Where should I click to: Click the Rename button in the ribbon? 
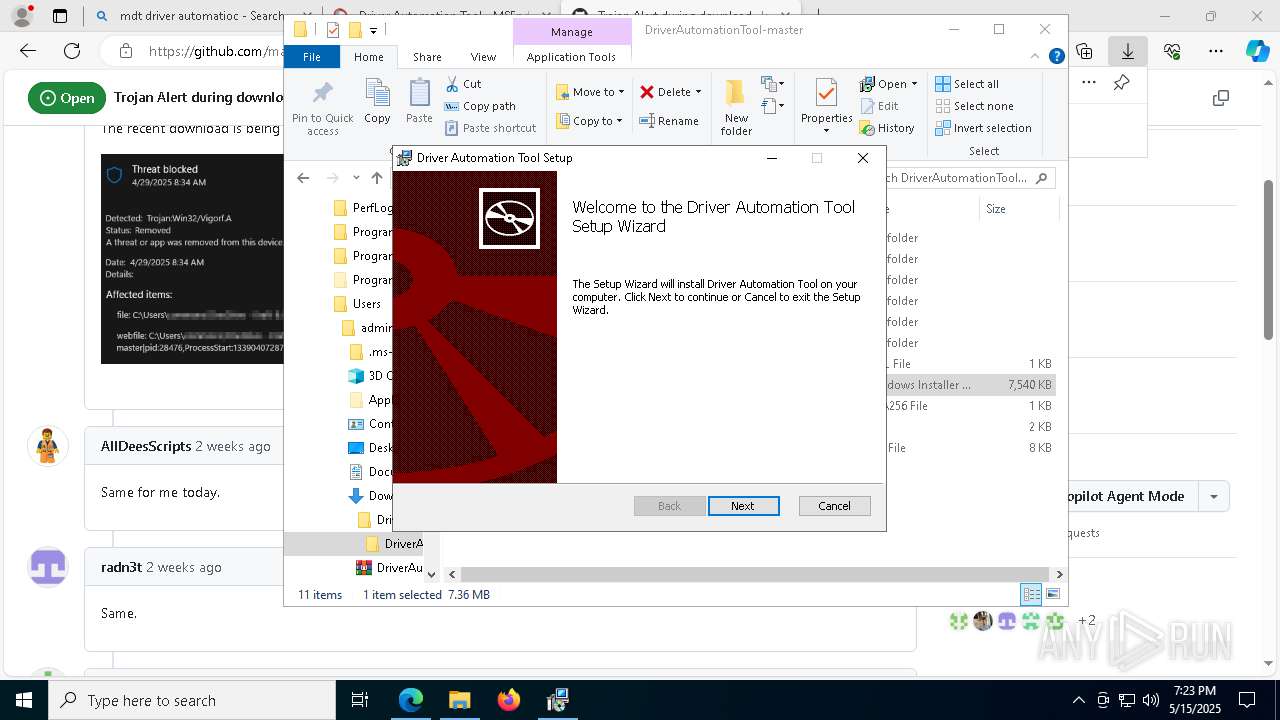(669, 121)
